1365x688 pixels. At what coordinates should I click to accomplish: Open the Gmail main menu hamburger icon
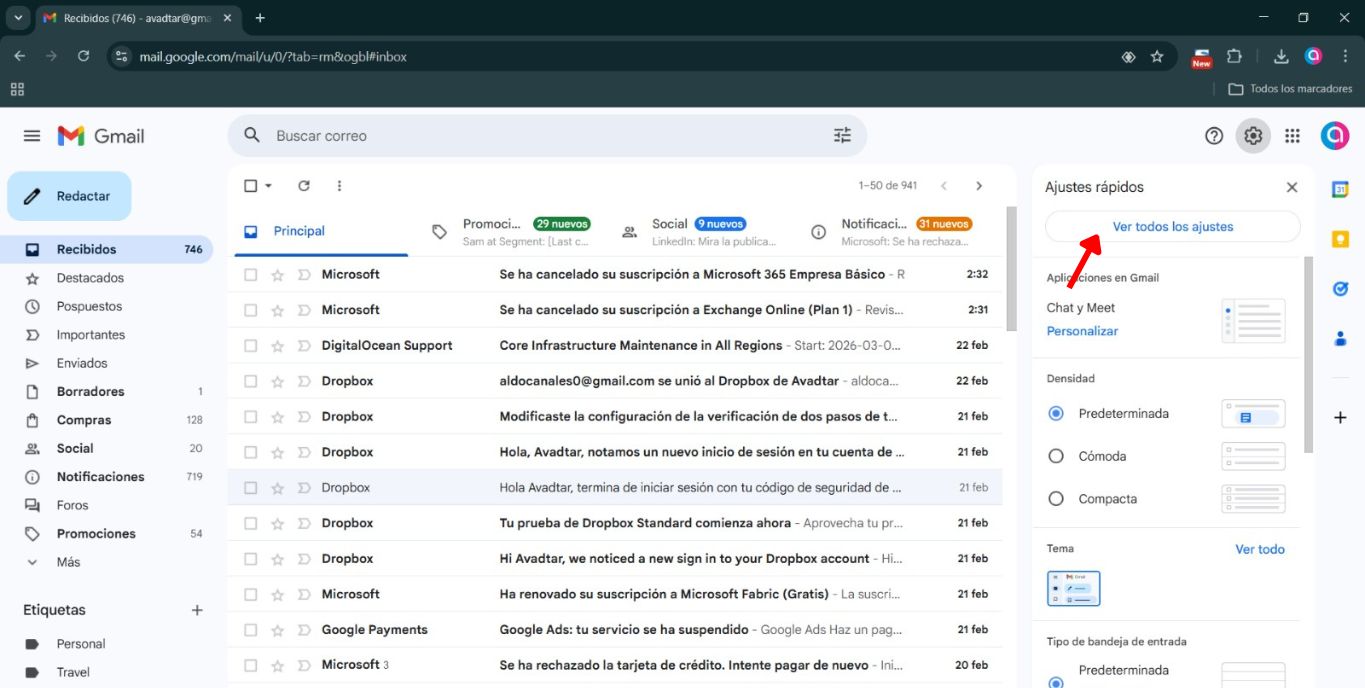32,136
